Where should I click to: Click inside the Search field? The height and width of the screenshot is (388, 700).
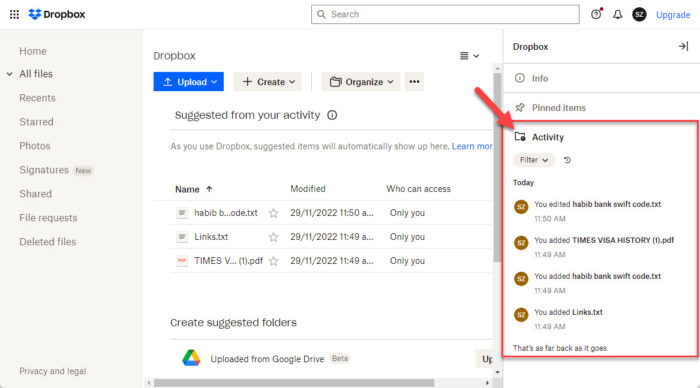click(445, 14)
